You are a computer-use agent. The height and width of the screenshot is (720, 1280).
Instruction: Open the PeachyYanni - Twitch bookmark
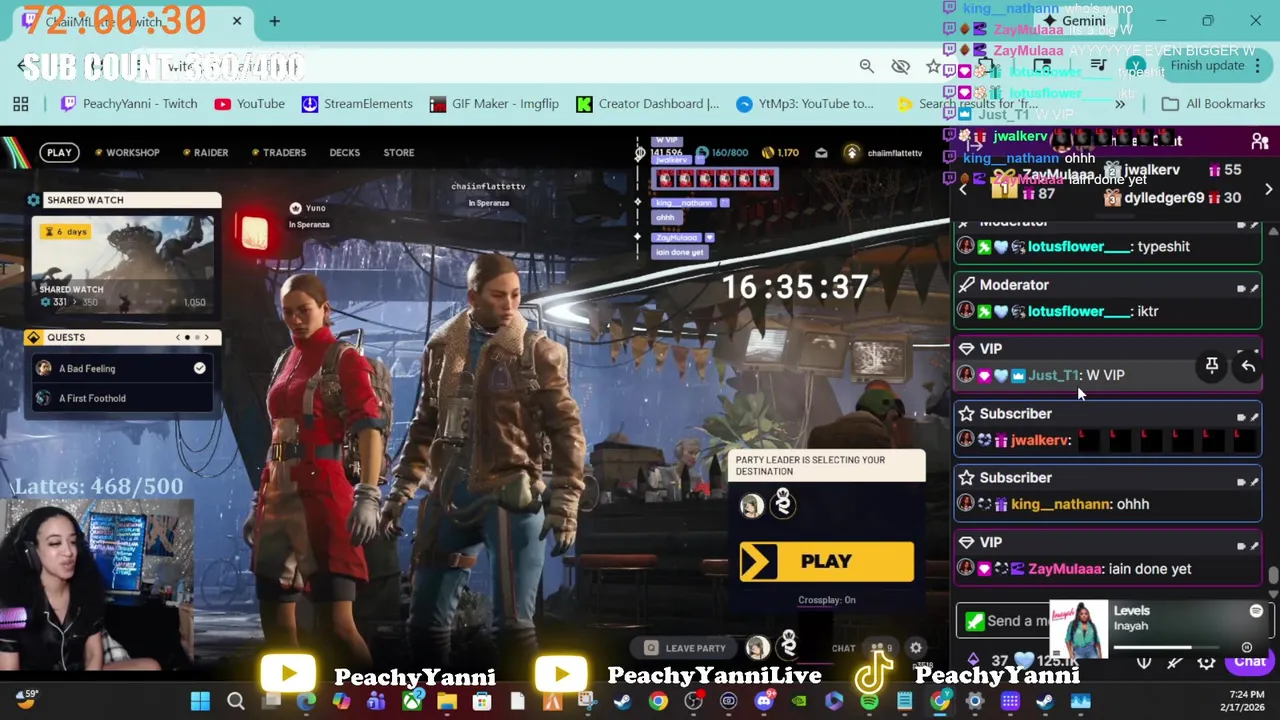point(128,104)
